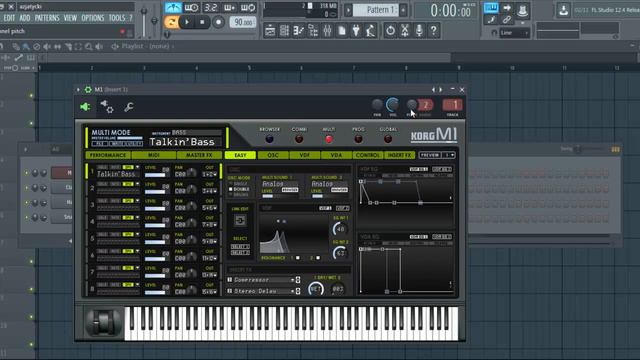Viewport: 640px width, 360px height.
Task: Toggle the Stereo Delay insert FX on/off
Action: 230,291
